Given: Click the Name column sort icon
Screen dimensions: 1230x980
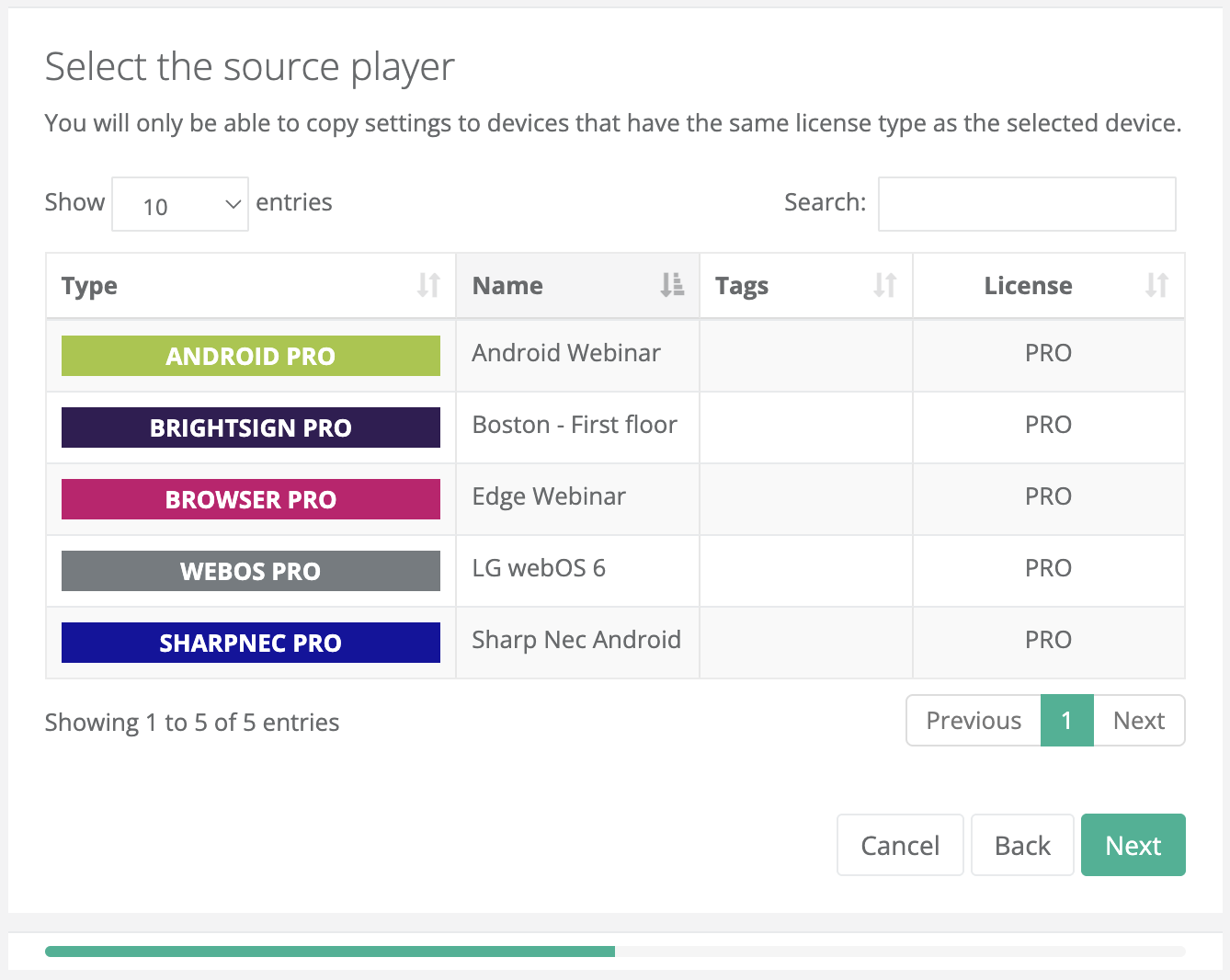Looking at the screenshot, I should [x=672, y=286].
